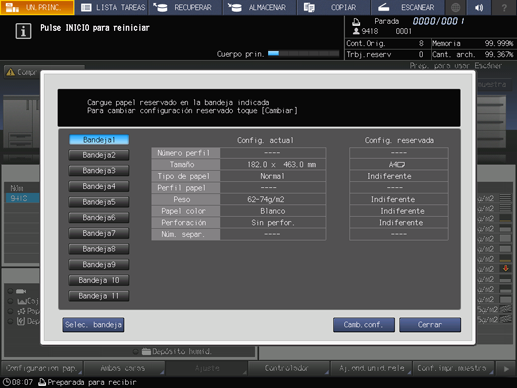Open the ALMACENAR tab
The image size is (517, 388).
260,7
